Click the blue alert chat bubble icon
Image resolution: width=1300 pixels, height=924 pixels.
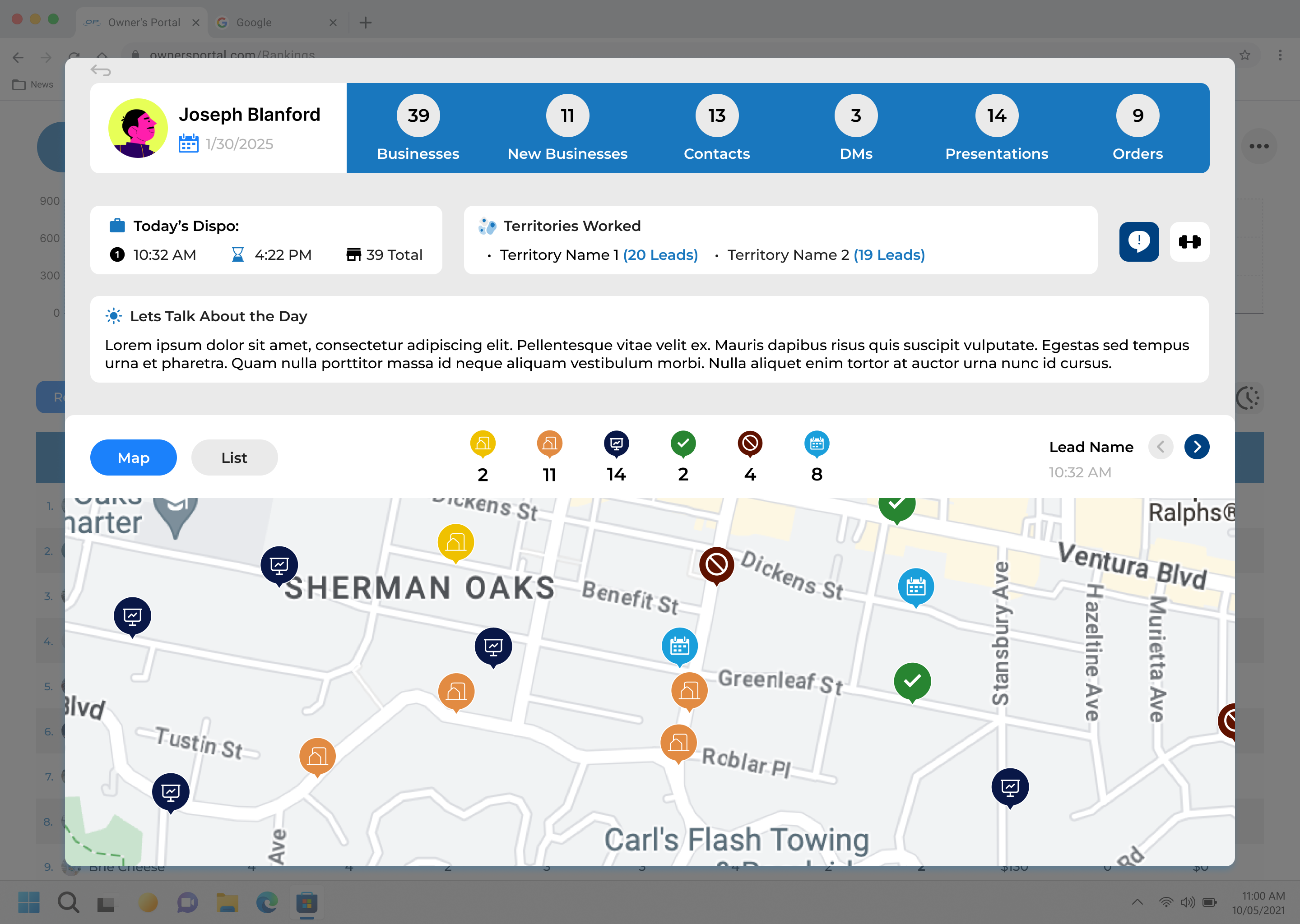(x=1138, y=242)
